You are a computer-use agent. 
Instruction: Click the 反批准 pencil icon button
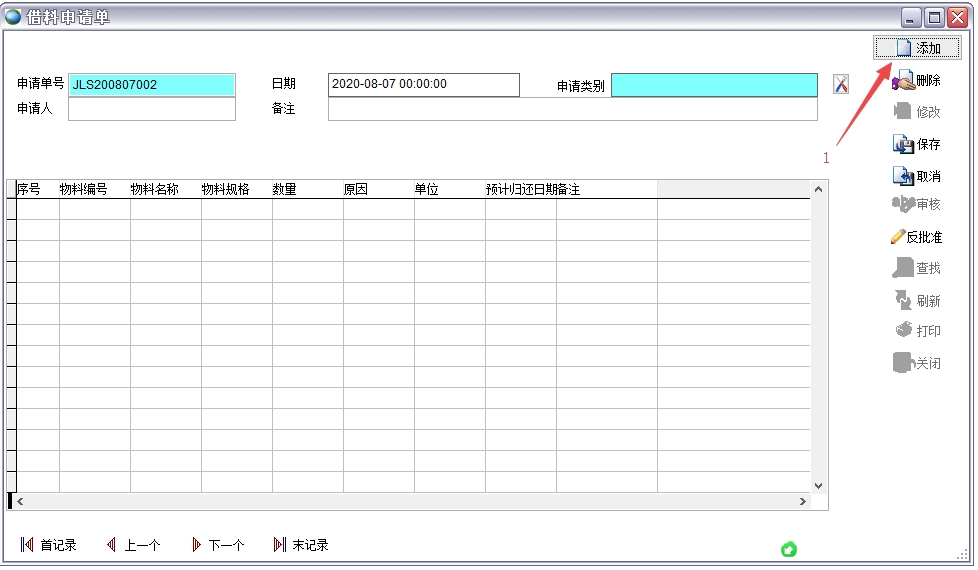(917, 237)
